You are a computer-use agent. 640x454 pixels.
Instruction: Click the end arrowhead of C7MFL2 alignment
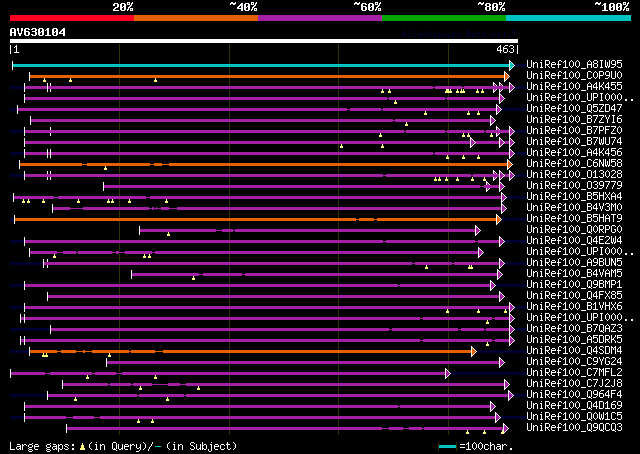tap(448, 374)
